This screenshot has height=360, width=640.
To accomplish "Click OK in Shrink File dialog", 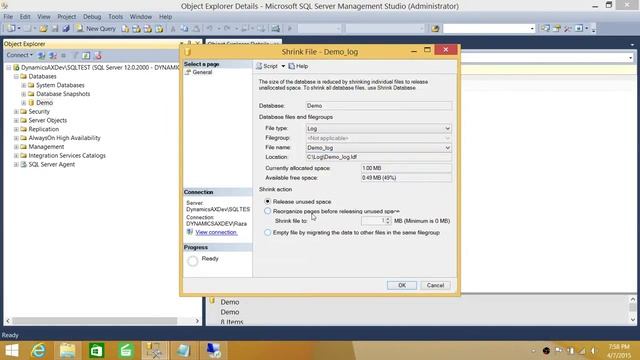I will 402,285.
